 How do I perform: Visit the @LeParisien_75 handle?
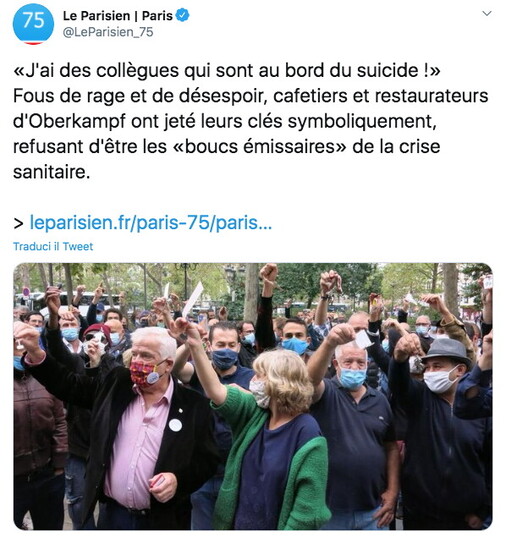[108, 32]
